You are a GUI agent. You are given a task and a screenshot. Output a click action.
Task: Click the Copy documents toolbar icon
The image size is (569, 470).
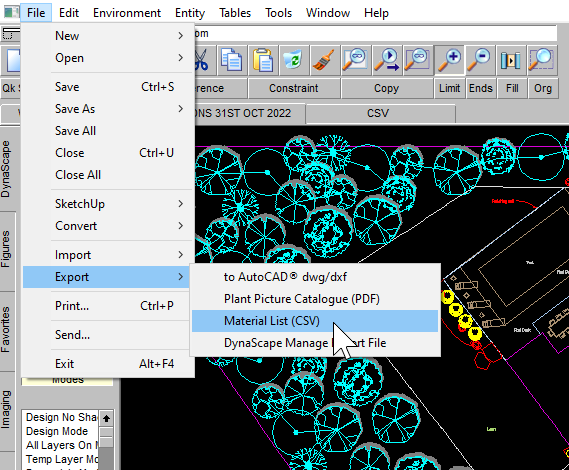pyautogui.click(x=232, y=60)
